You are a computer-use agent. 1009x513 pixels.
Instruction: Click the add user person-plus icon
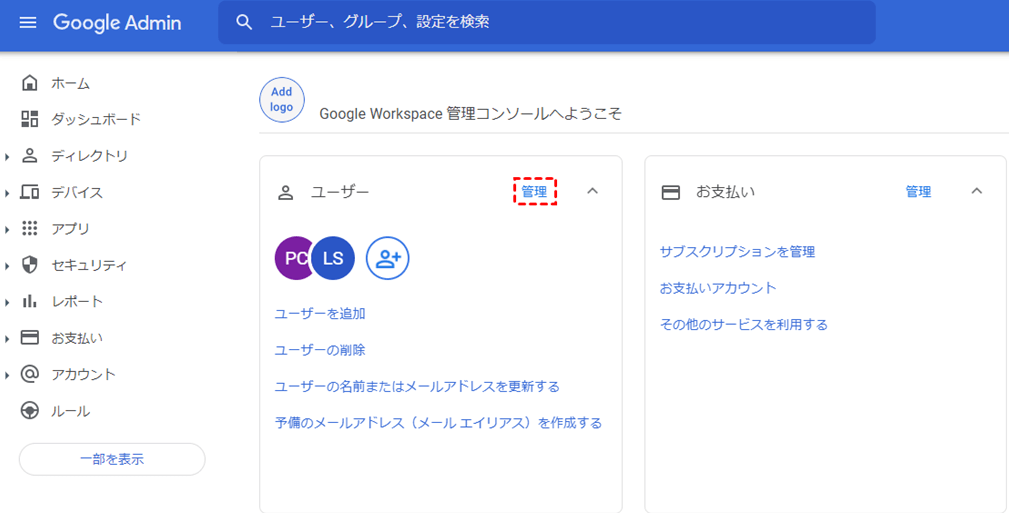click(x=387, y=258)
